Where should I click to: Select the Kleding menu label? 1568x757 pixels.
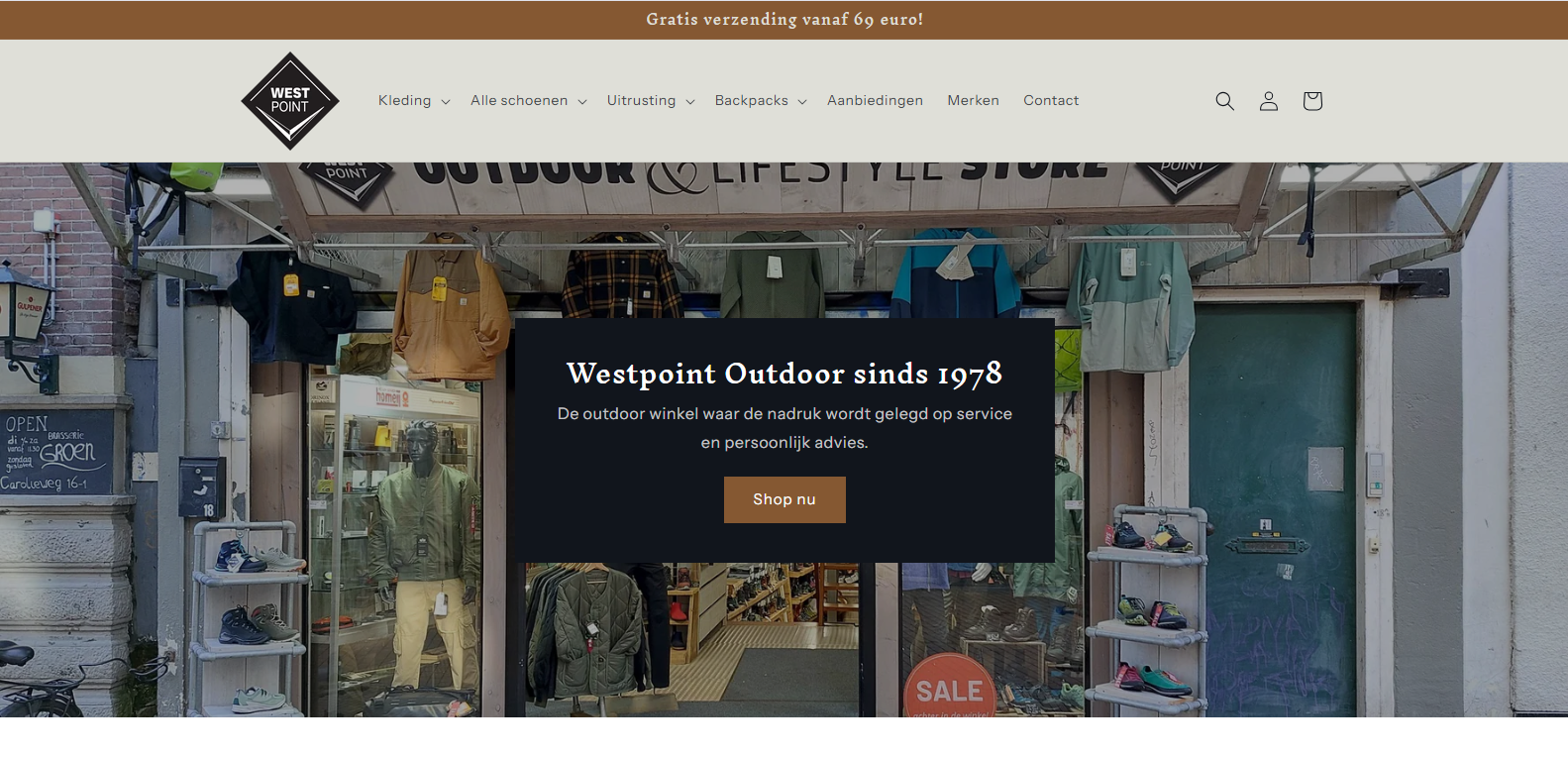coord(404,100)
